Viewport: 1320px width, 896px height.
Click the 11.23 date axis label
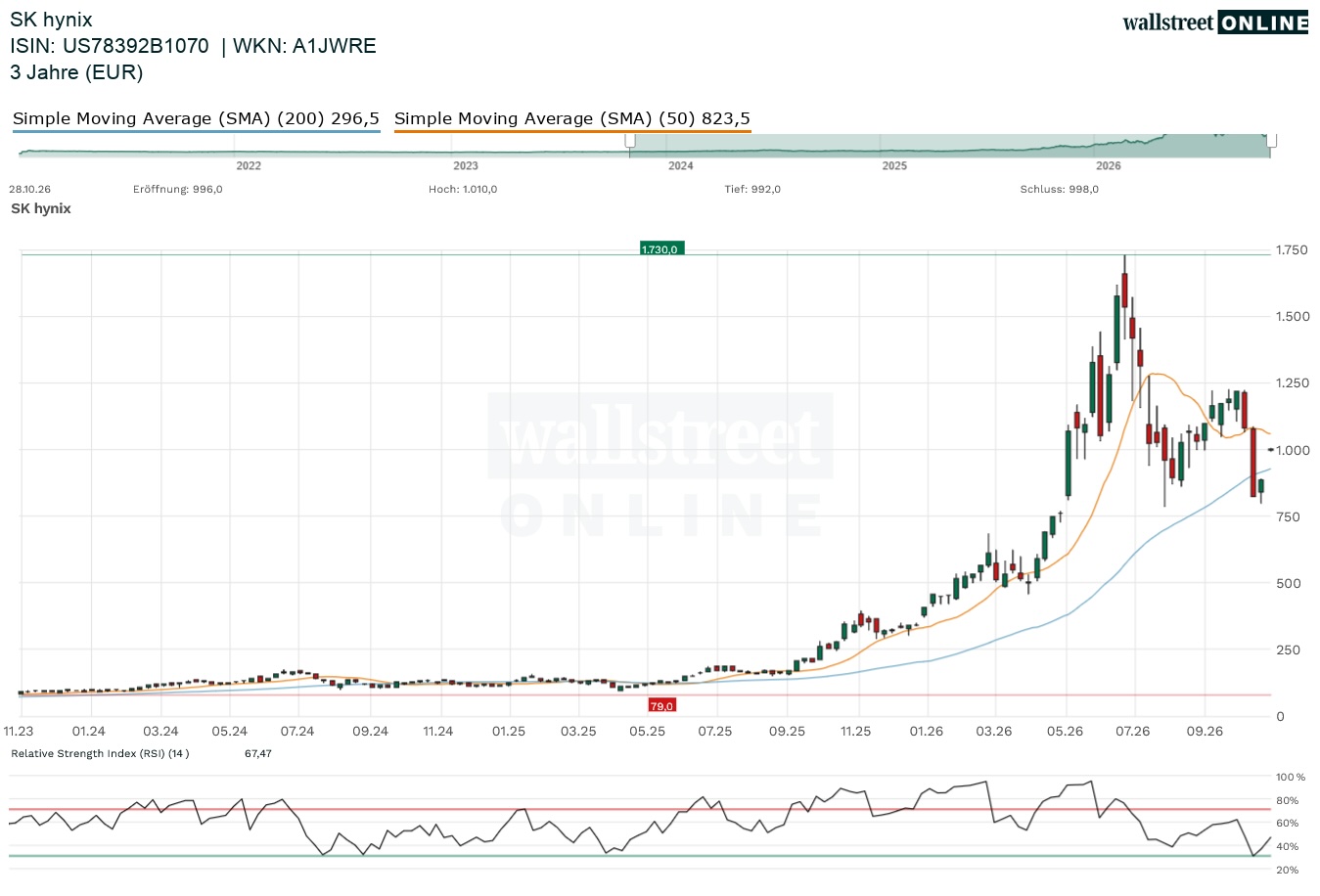coord(19,731)
